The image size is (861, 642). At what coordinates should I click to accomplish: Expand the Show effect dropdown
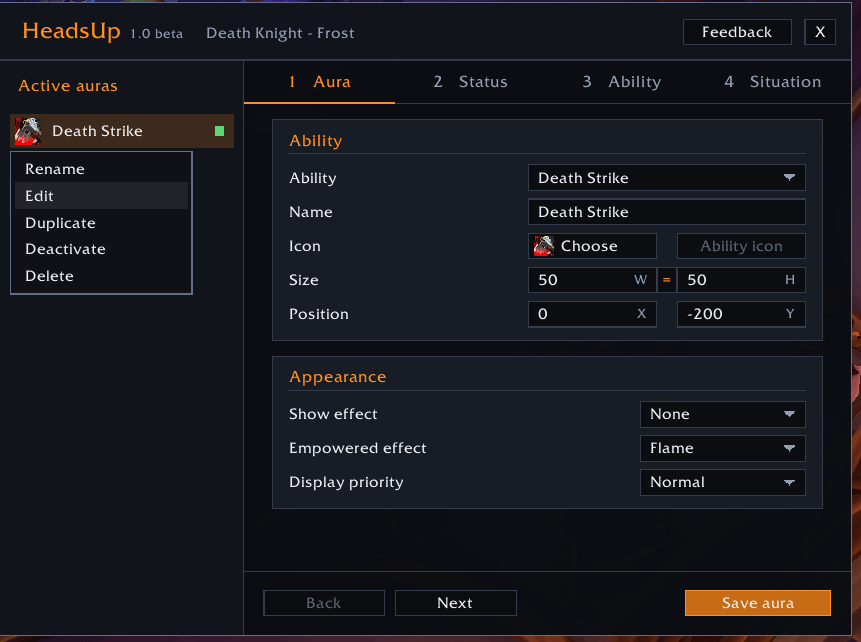[x=723, y=414]
